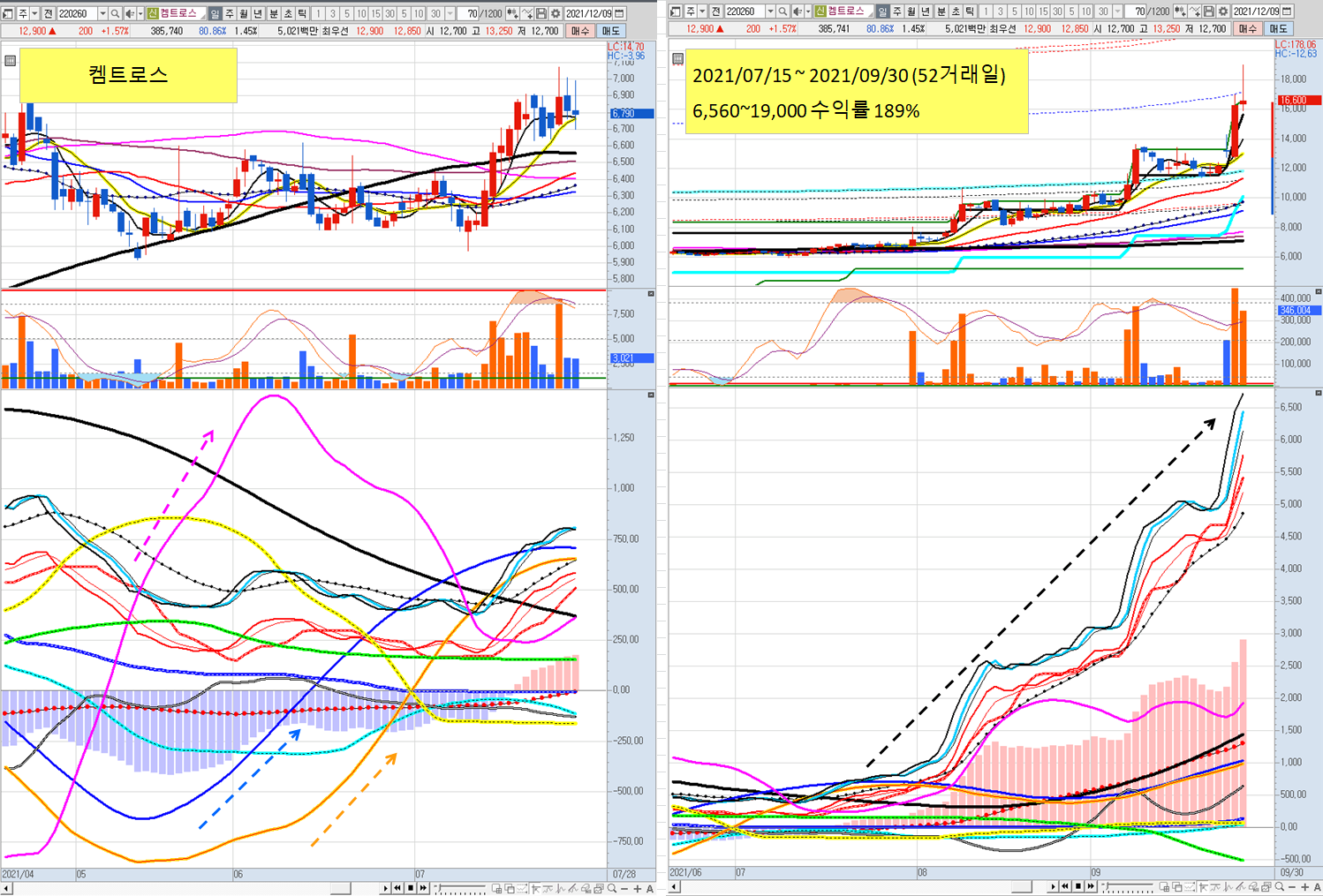The image size is (1323, 896).
Task: Expand the stock code 220260 dropdown in left chart
Action: click(x=102, y=13)
